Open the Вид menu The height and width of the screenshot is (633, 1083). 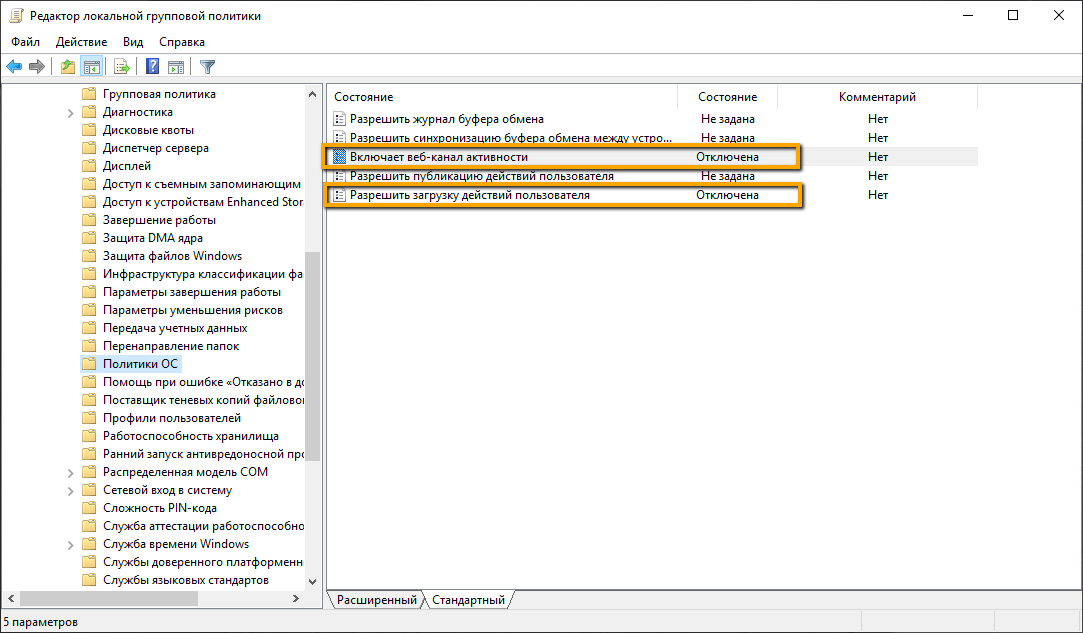132,42
